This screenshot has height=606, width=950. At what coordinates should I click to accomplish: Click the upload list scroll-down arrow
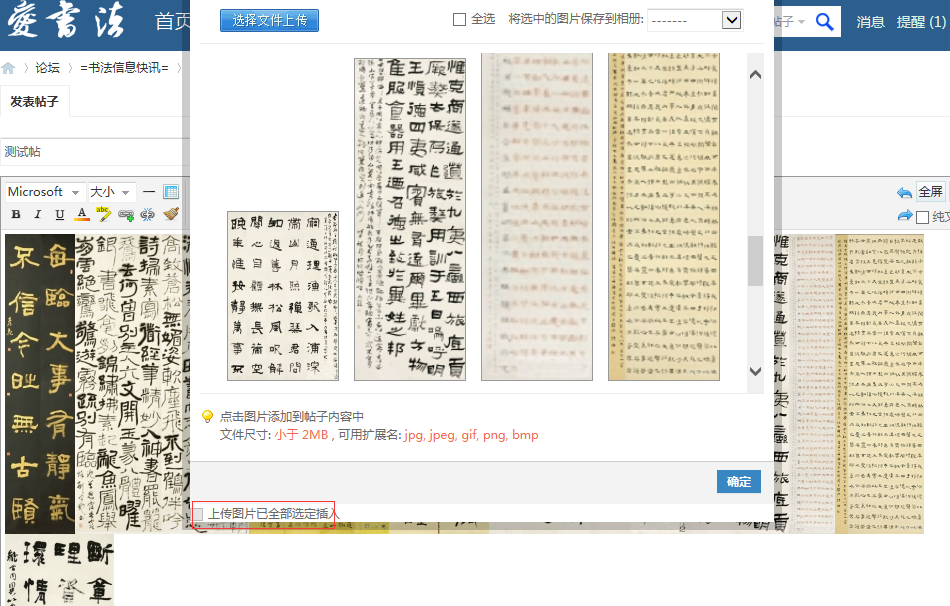tap(755, 371)
